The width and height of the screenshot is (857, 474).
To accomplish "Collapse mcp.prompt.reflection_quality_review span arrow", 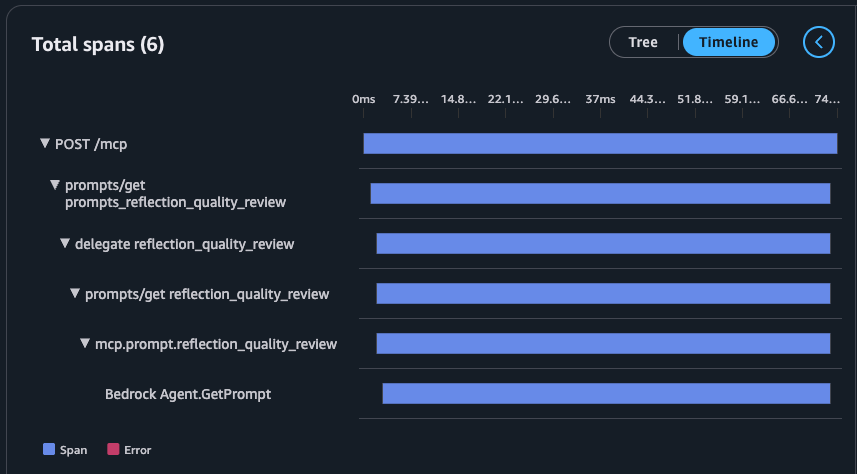I will 85,343.
